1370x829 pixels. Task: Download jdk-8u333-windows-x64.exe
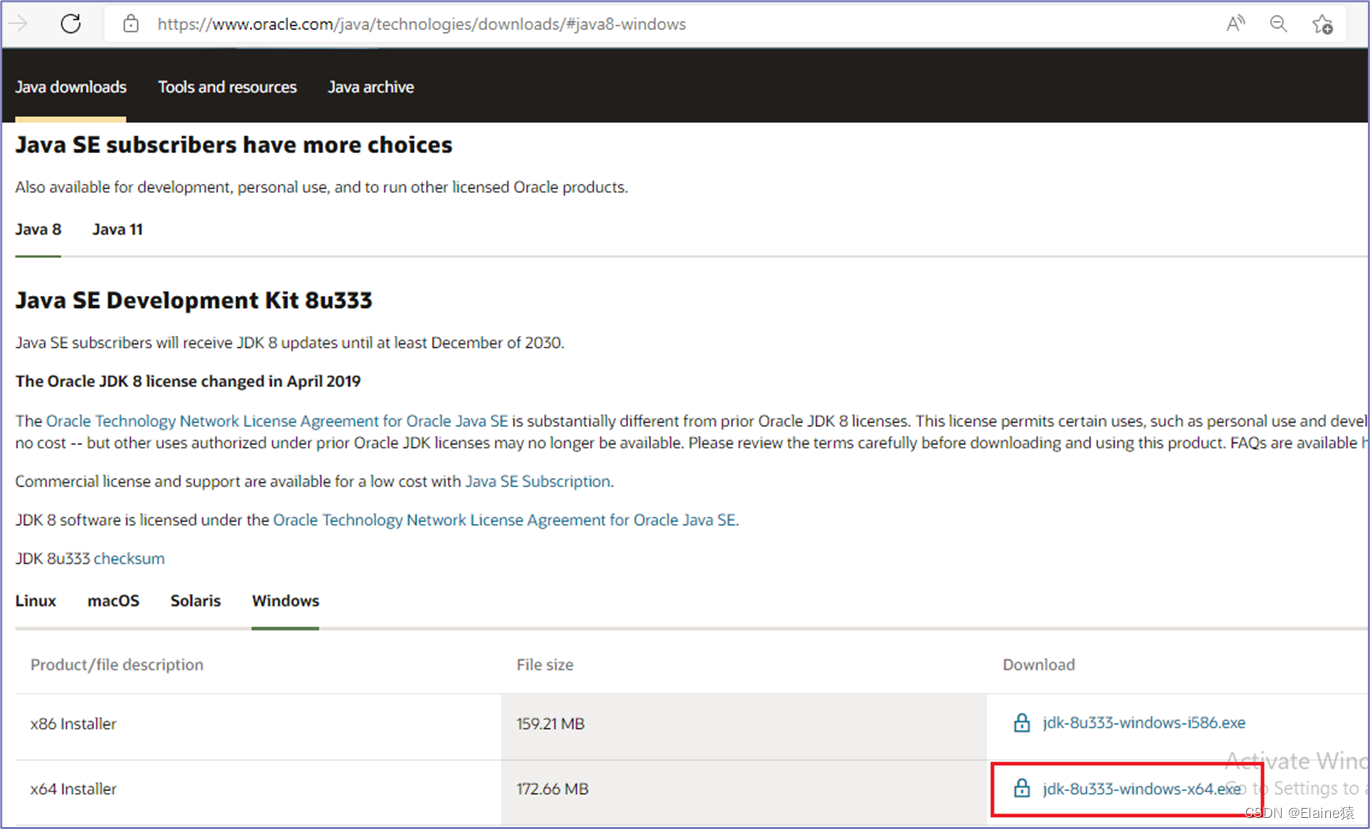tap(1141, 789)
